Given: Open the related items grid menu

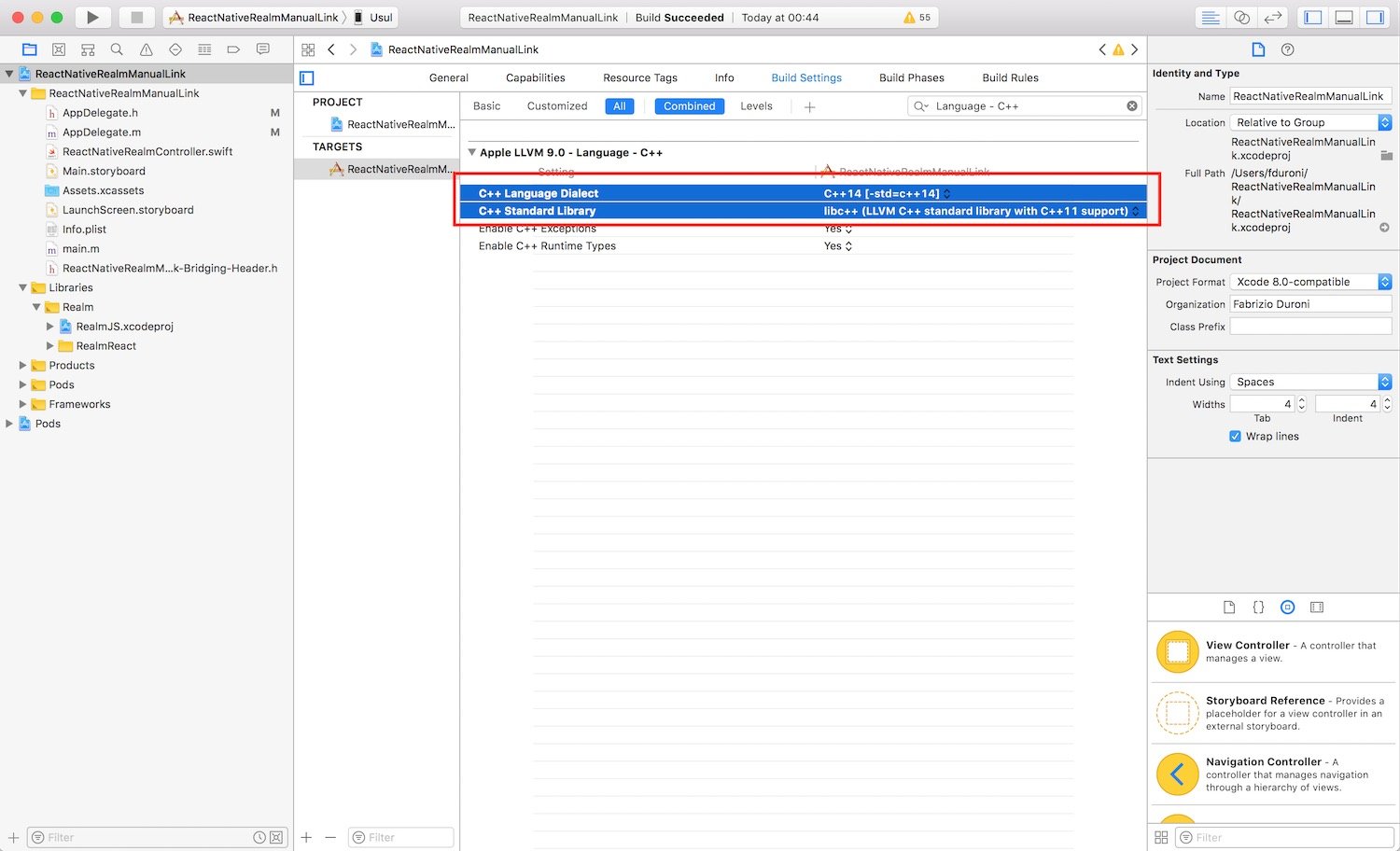Looking at the screenshot, I should (308, 49).
